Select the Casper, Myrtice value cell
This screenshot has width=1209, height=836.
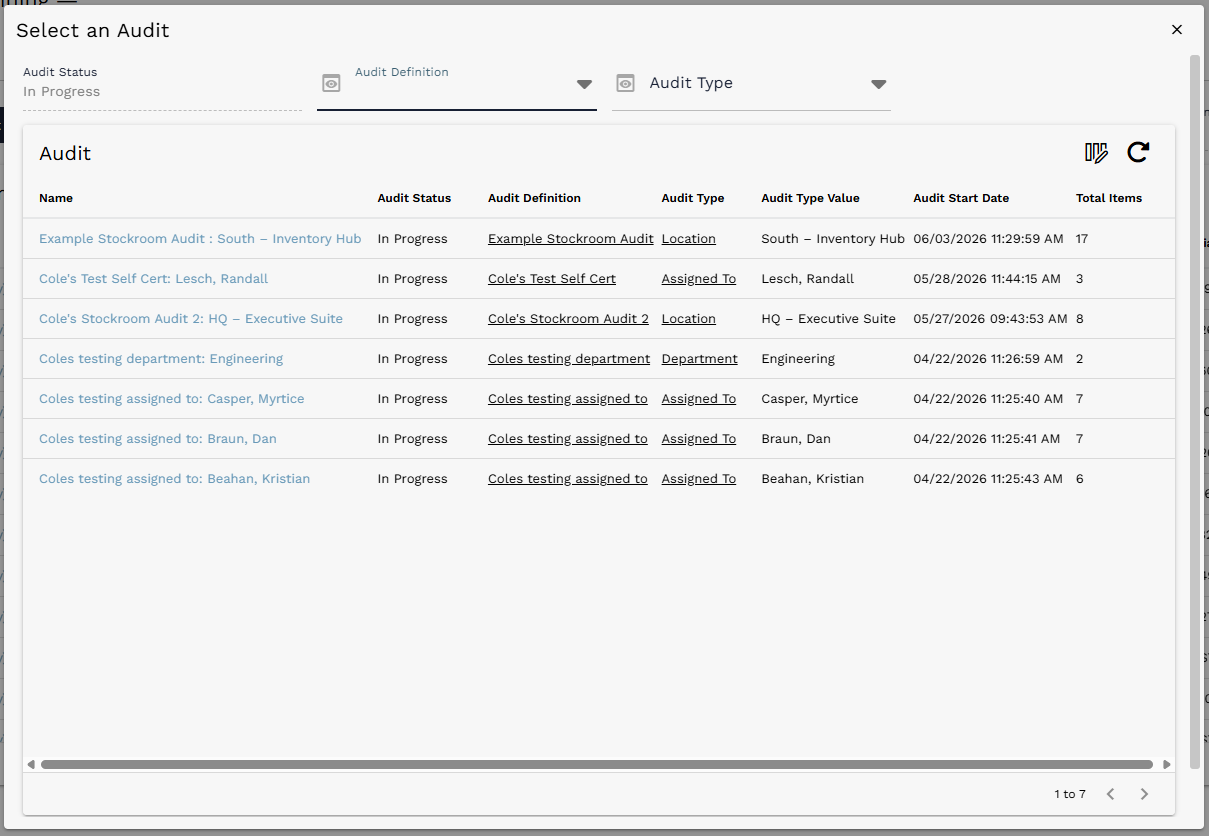click(x=810, y=399)
